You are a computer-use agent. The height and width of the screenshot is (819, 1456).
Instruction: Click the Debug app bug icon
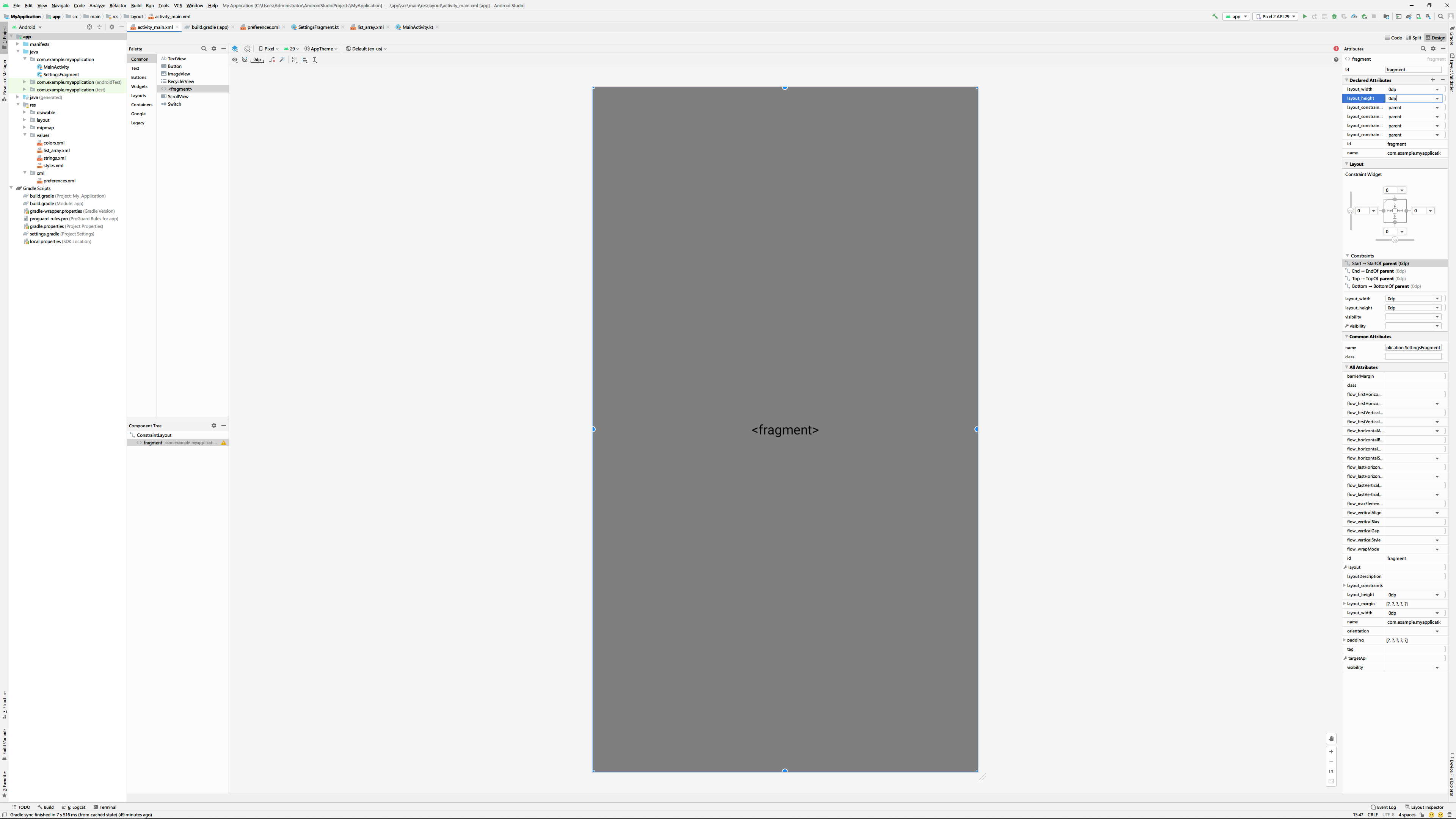[1335, 16]
